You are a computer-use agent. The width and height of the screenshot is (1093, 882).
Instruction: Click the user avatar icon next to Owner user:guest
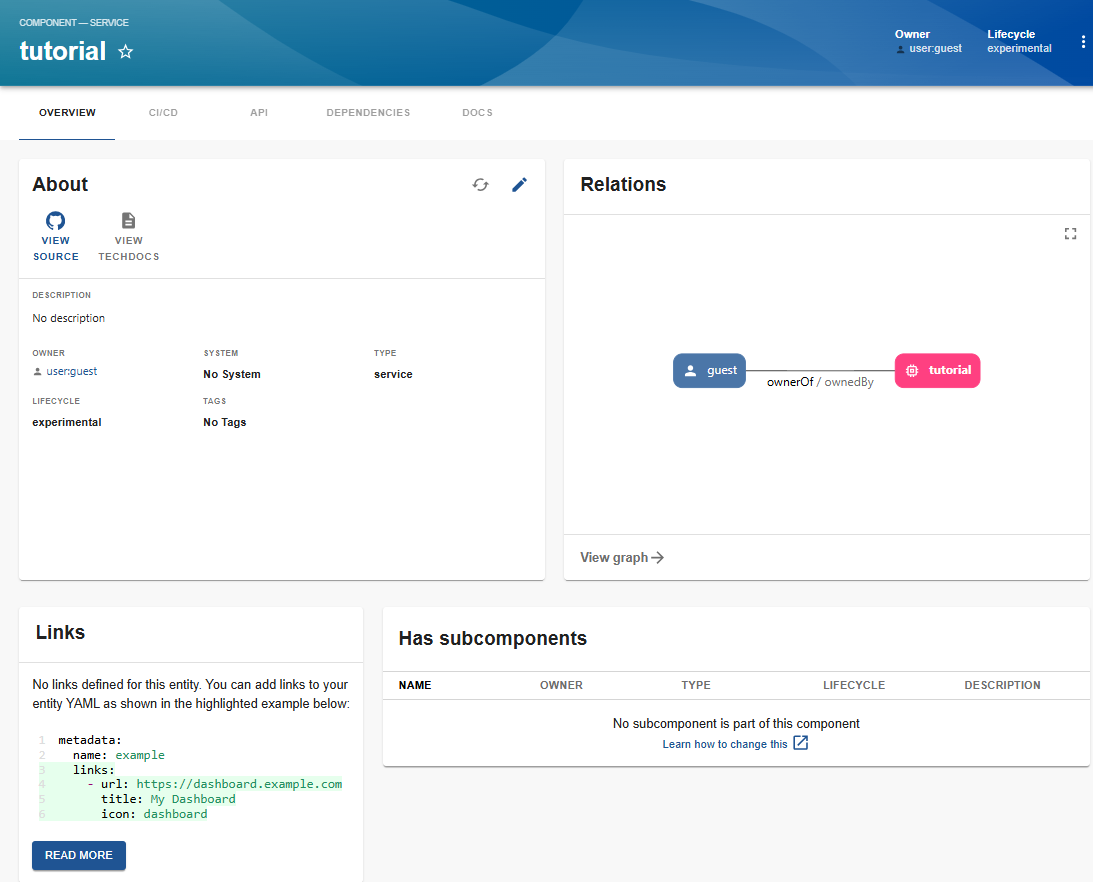[900, 48]
